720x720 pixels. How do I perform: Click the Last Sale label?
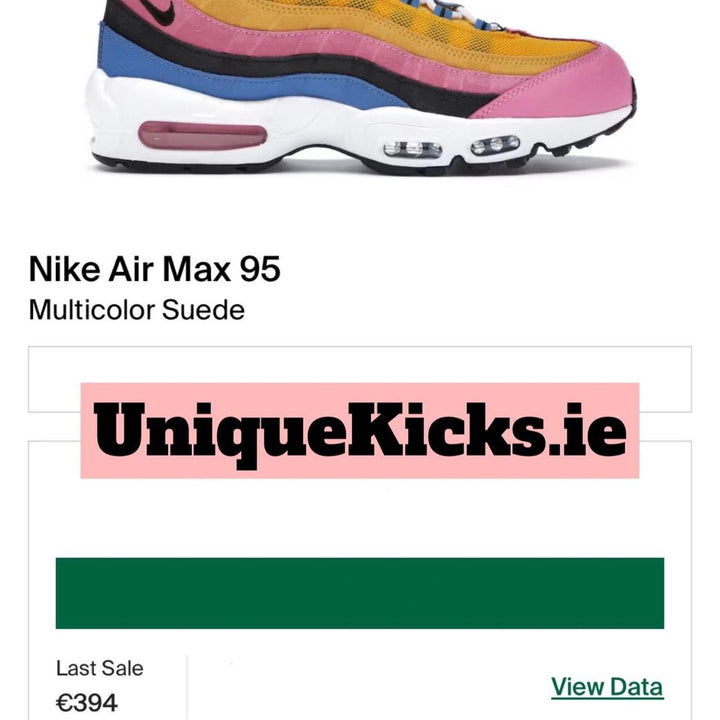[100, 668]
